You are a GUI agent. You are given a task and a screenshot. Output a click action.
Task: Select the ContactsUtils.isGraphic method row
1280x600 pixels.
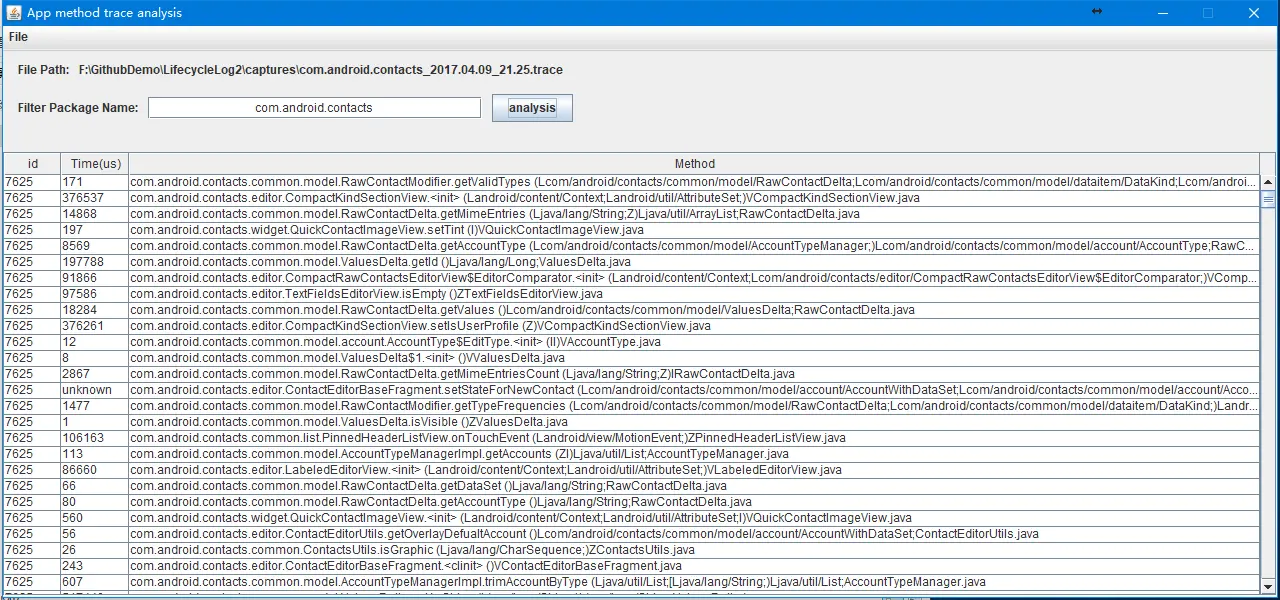tap(694, 550)
